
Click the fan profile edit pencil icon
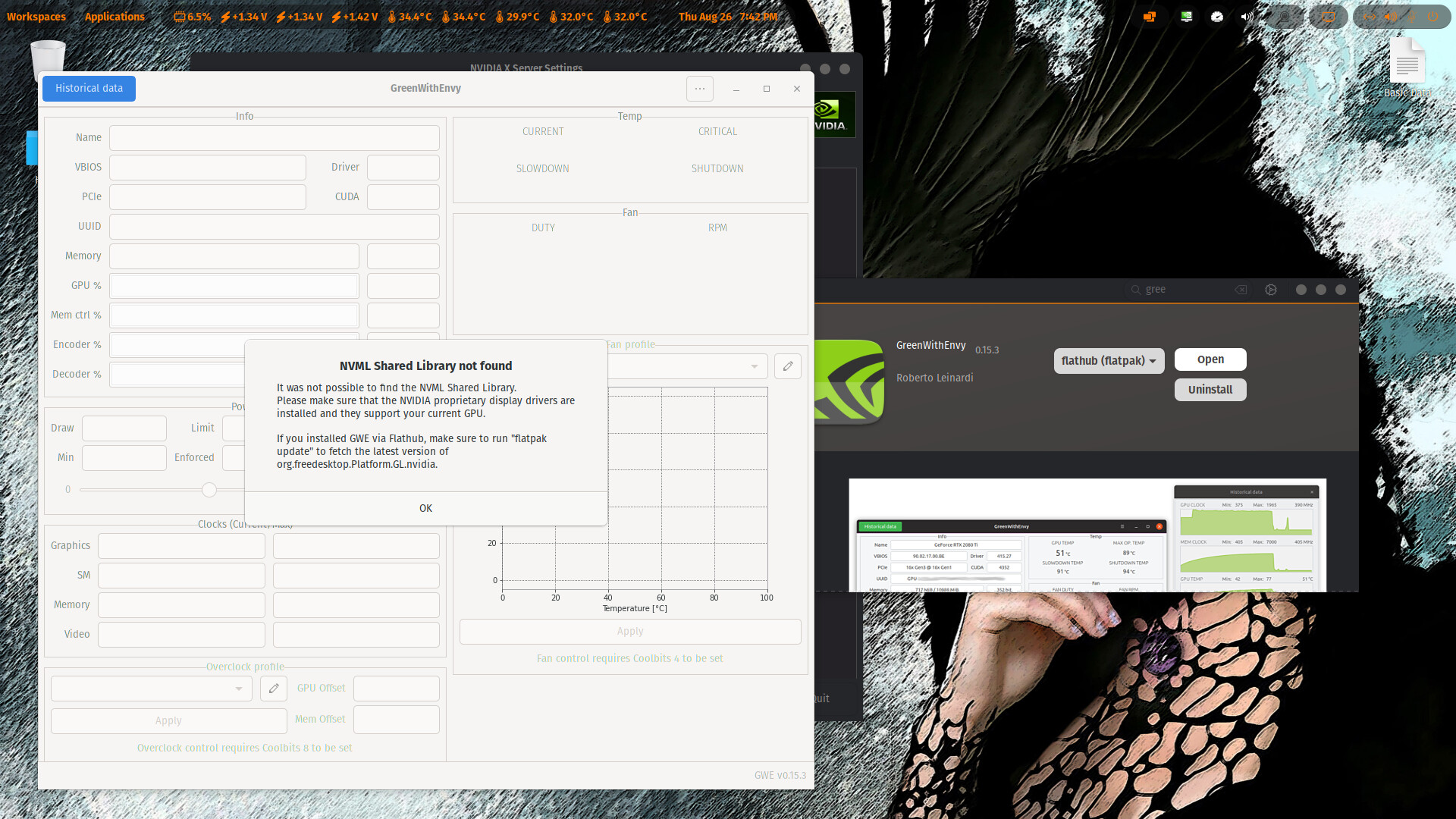[787, 366]
